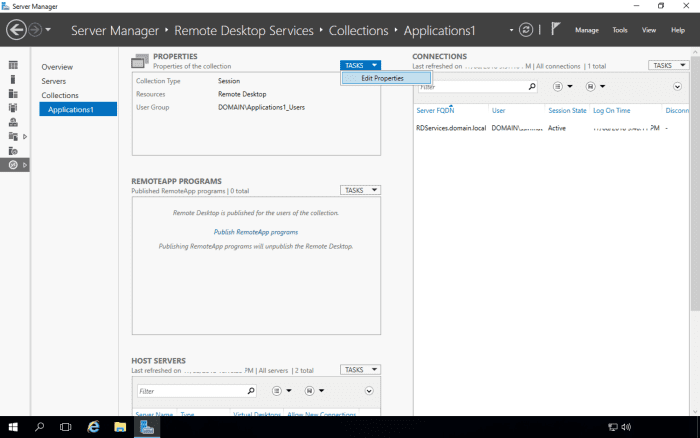Select the Dashboard icon in left sidebar
The width and height of the screenshot is (700, 438).
click(13, 65)
